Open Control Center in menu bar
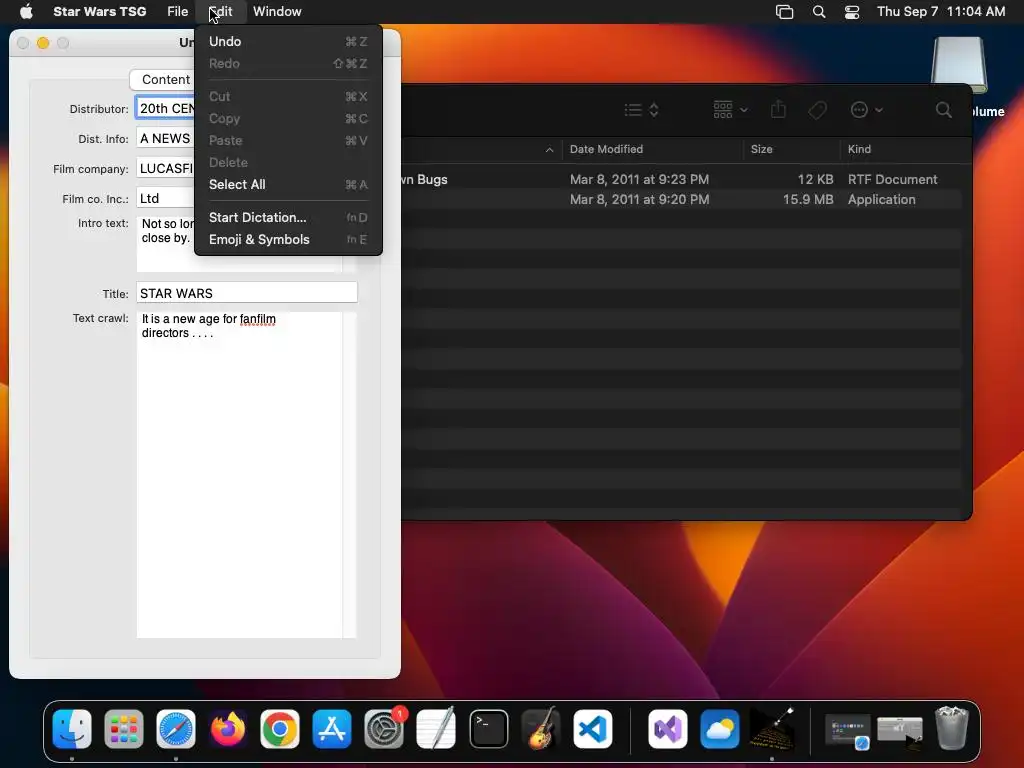The image size is (1024, 768). click(x=852, y=12)
